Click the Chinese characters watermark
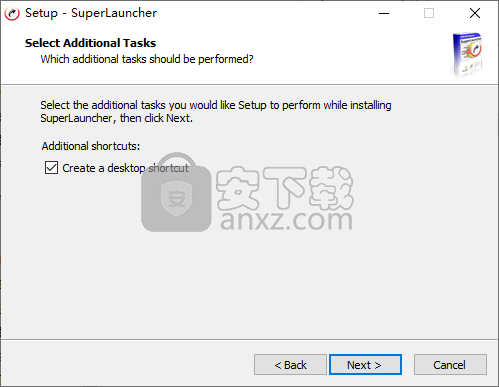This screenshot has width=499, height=387. click(x=285, y=187)
